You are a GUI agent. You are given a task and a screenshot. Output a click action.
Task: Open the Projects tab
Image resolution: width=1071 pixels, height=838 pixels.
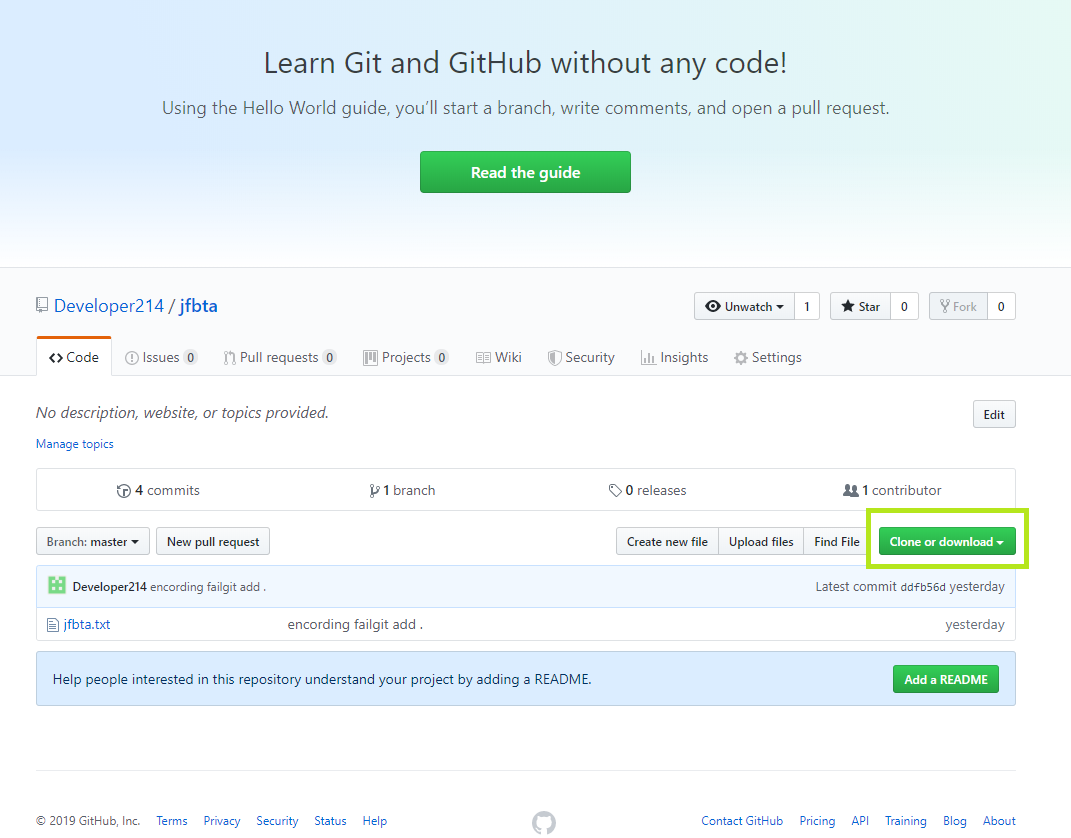pyautogui.click(x=406, y=357)
